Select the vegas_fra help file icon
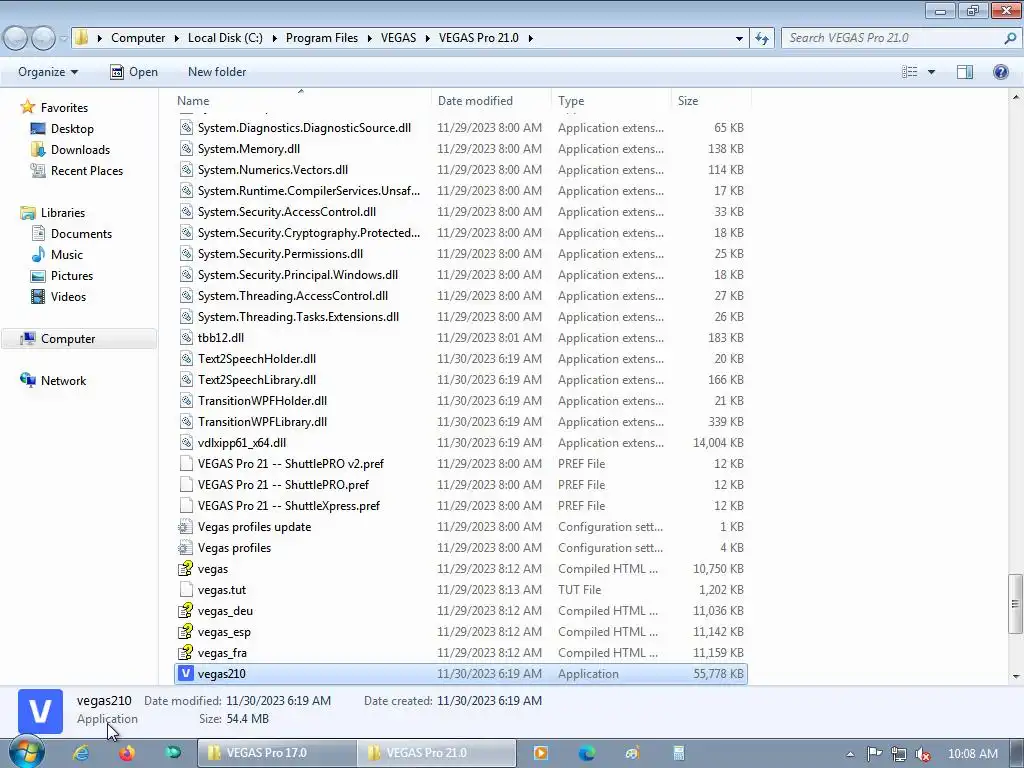The width and height of the screenshot is (1024, 768). (186, 652)
